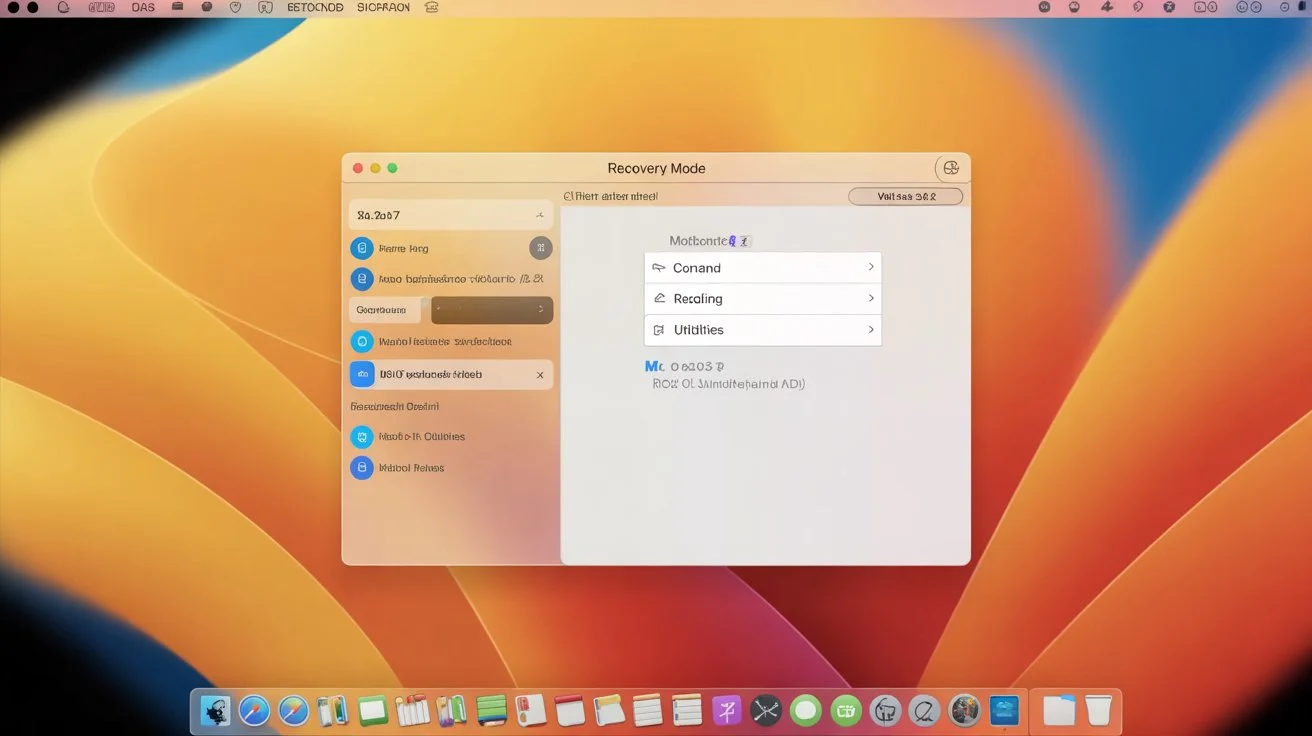This screenshot has height=736, width=1312.
Task: Open the Trash in the dock
Action: click(1098, 710)
